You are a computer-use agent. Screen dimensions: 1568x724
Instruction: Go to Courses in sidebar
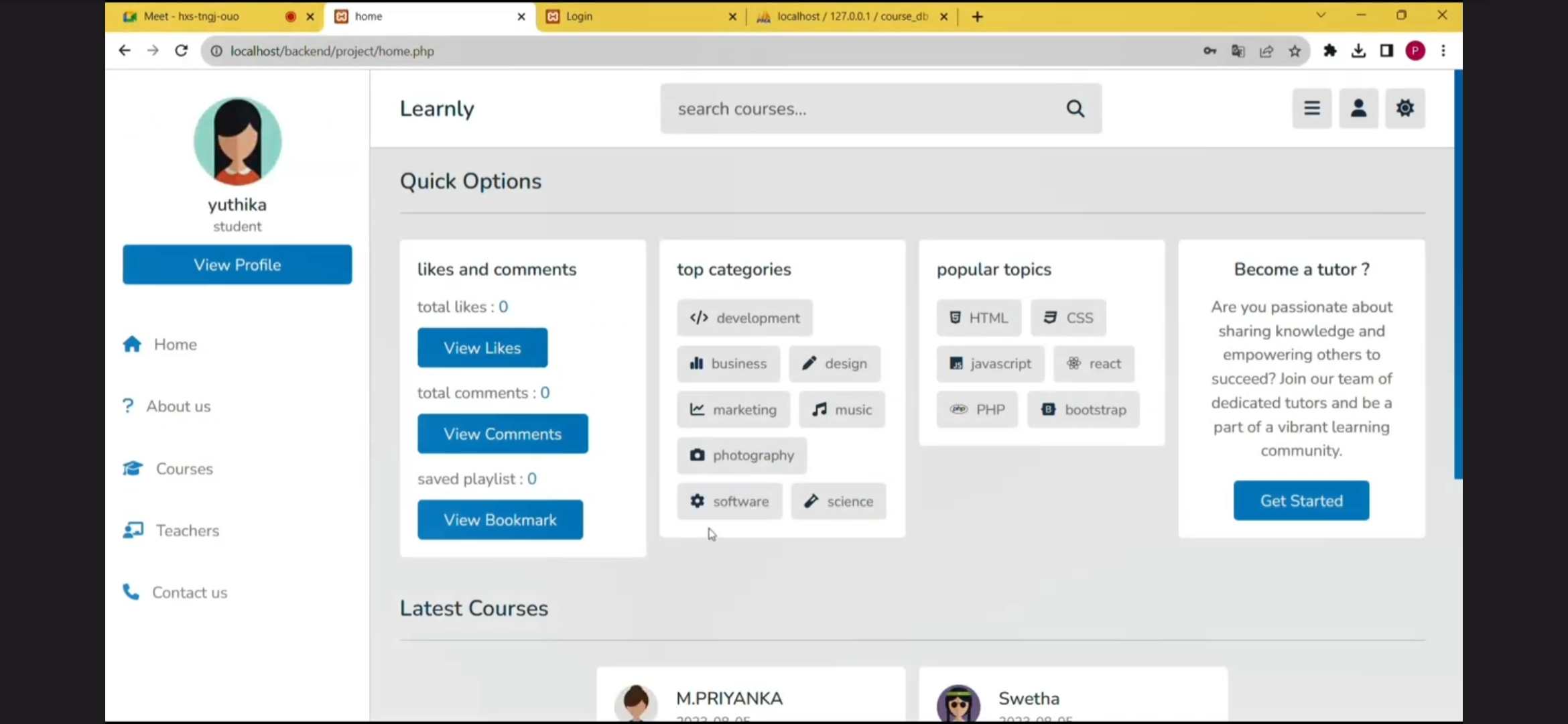click(x=184, y=469)
